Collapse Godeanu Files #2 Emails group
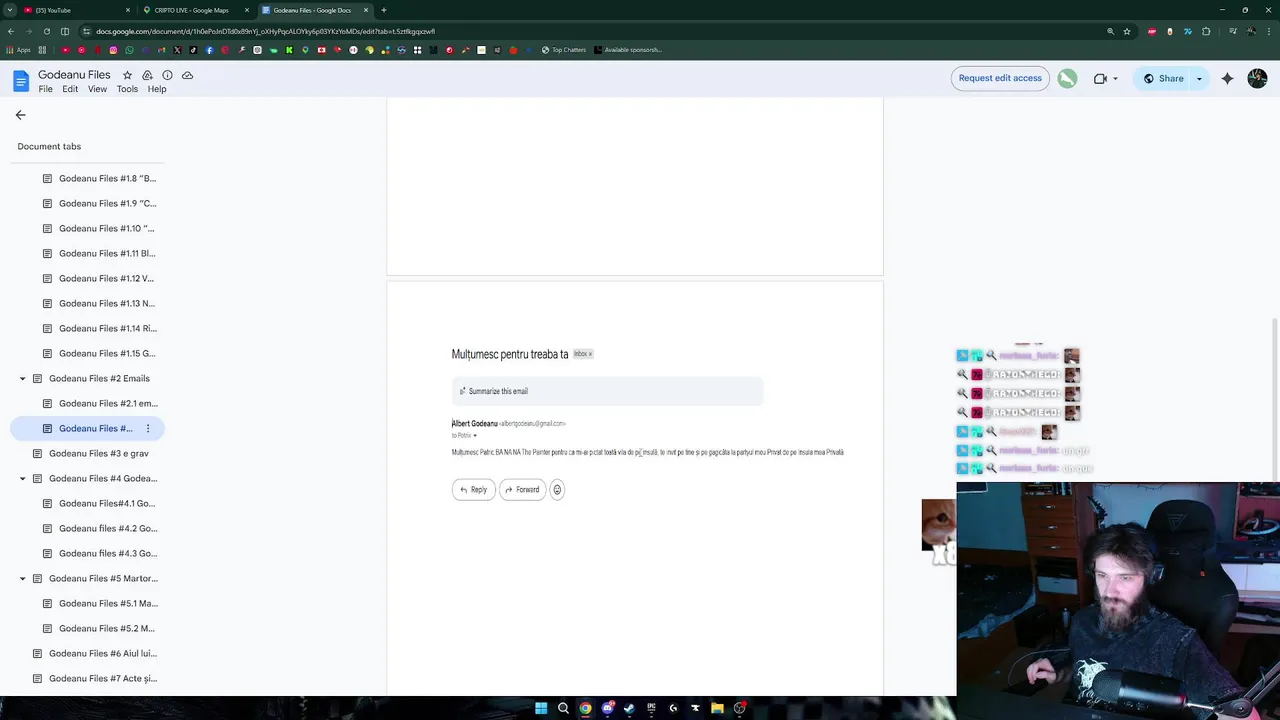The height and width of the screenshot is (720, 1280). [x=23, y=379]
